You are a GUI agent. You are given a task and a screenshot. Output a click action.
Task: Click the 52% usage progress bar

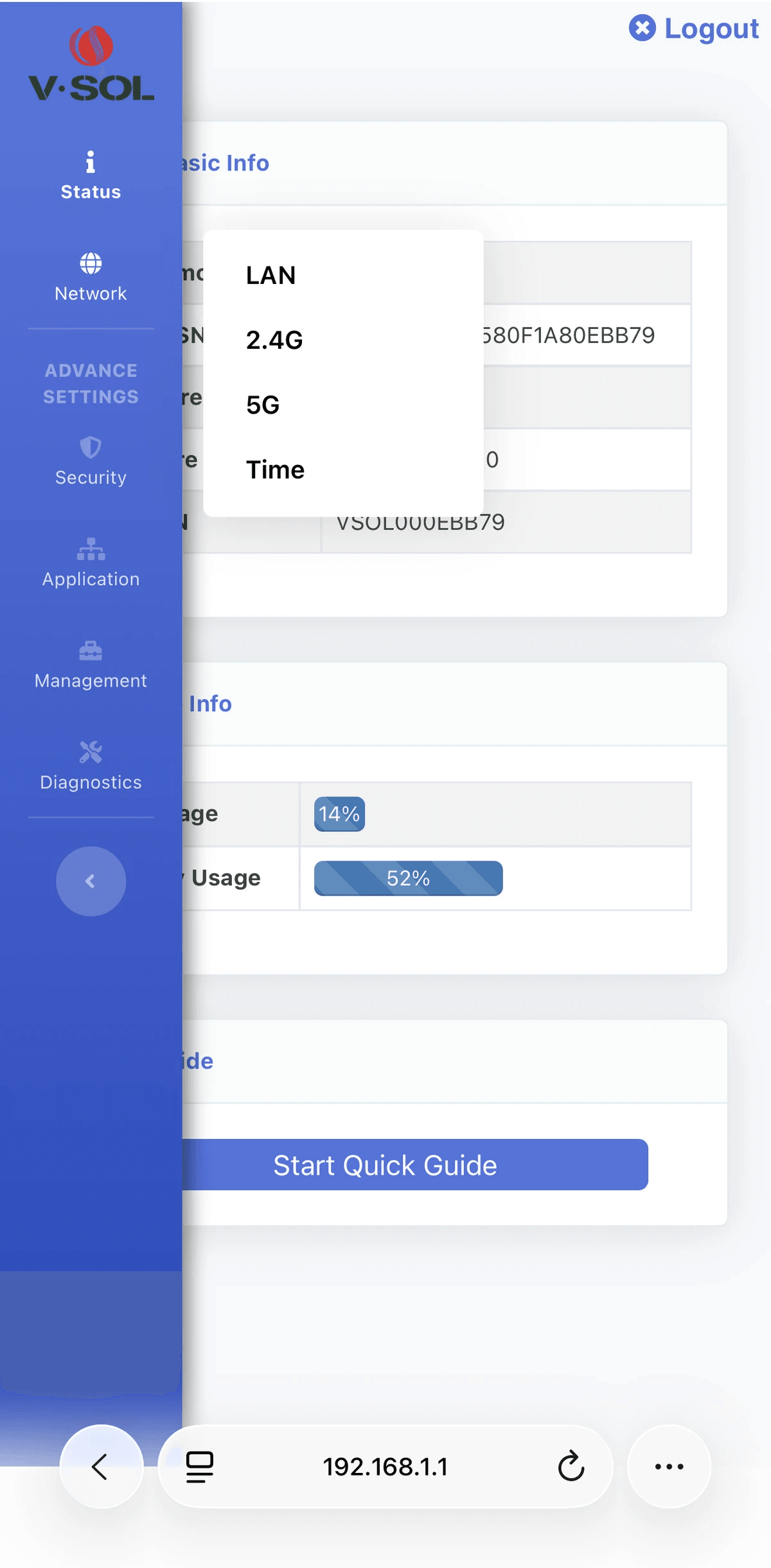click(x=408, y=878)
